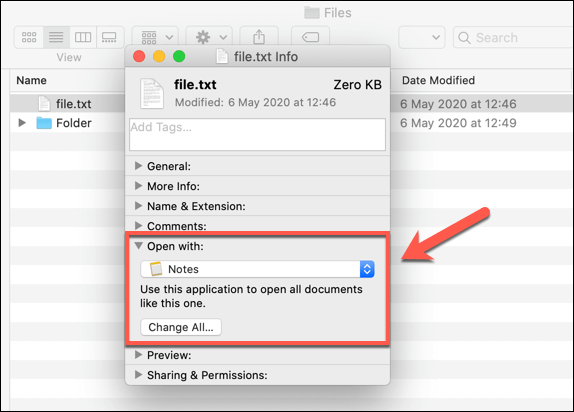The height and width of the screenshot is (412, 574).
Task: Click the Finder Search field
Action: (513, 37)
